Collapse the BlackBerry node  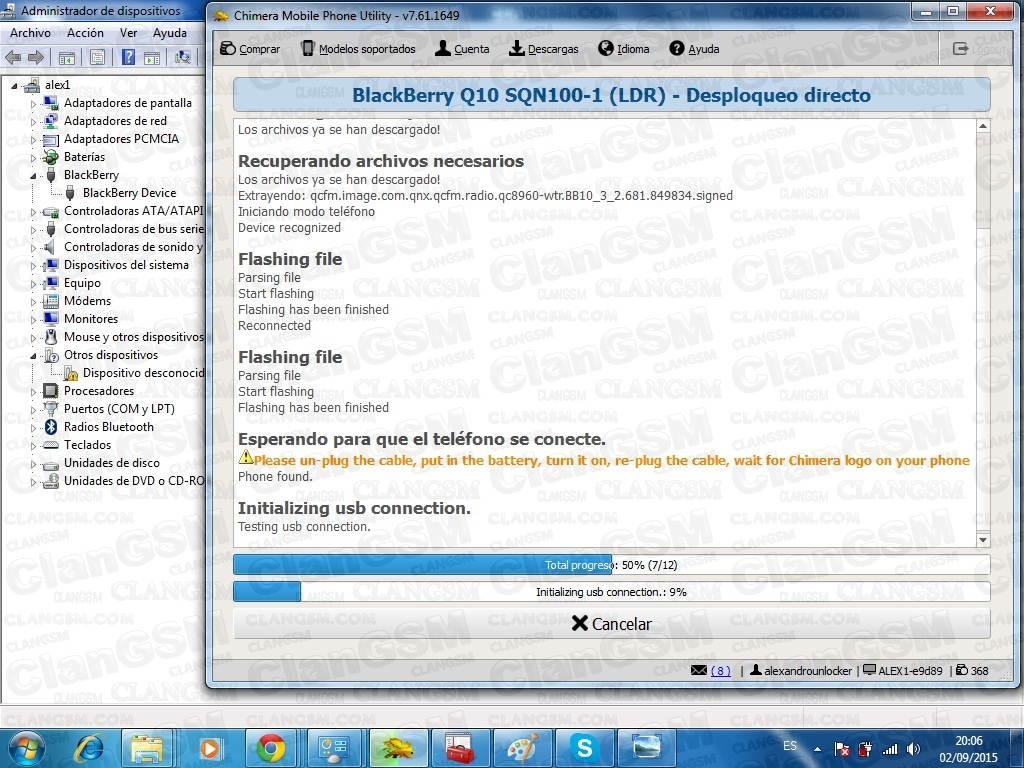(x=33, y=175)
